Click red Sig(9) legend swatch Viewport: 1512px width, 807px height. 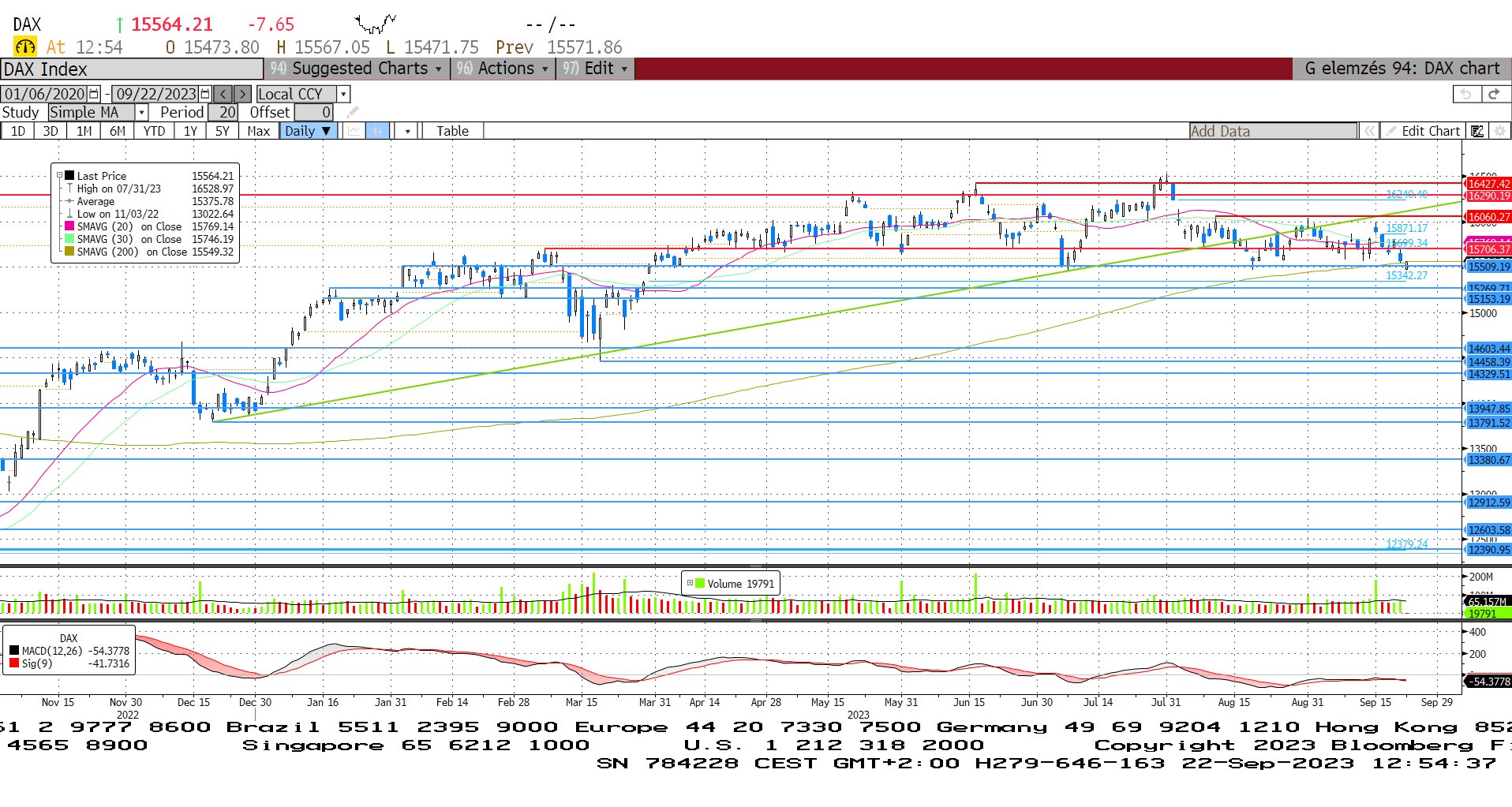[14, 663]
